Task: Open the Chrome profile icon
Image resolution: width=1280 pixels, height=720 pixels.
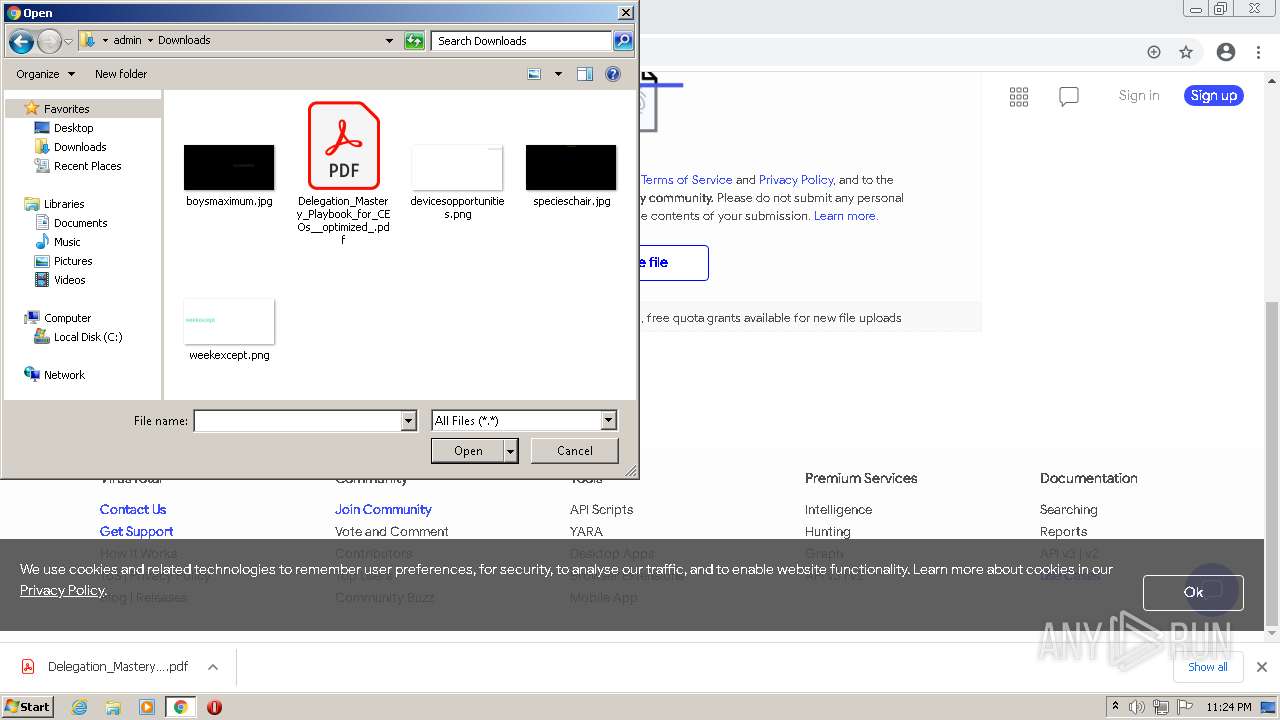Action: (1226, 52)
